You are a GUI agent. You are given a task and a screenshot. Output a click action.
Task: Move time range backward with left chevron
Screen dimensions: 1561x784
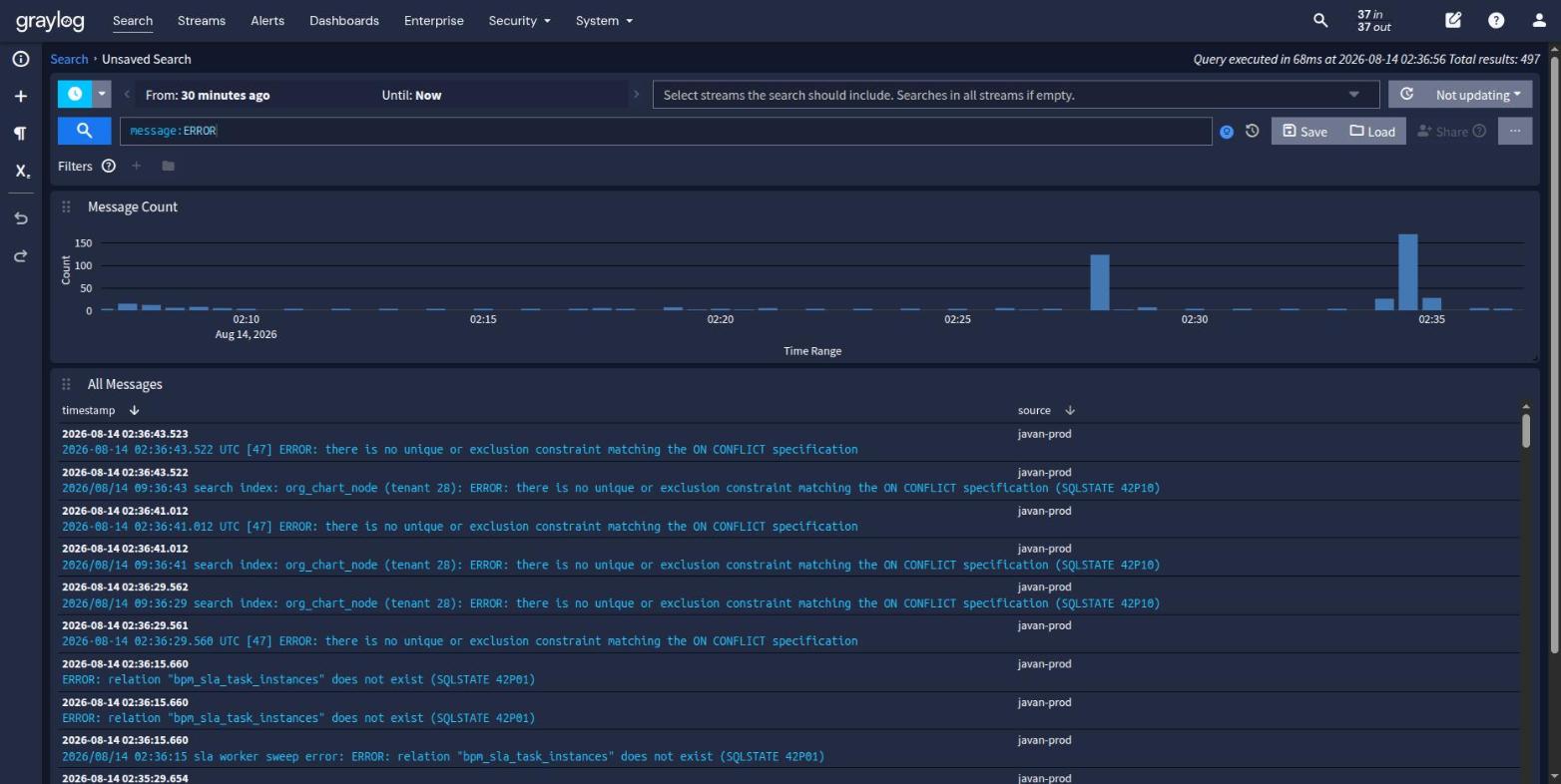[x=127, y=95]
